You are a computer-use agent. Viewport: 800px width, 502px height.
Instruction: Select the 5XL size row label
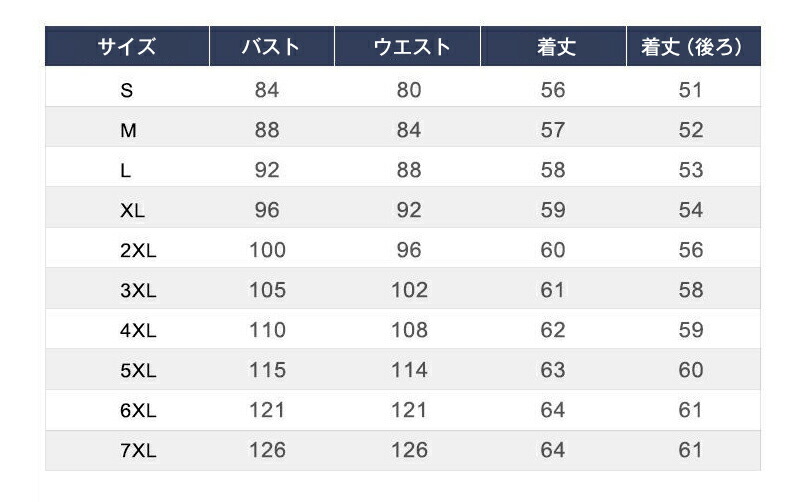pos(138,370)
